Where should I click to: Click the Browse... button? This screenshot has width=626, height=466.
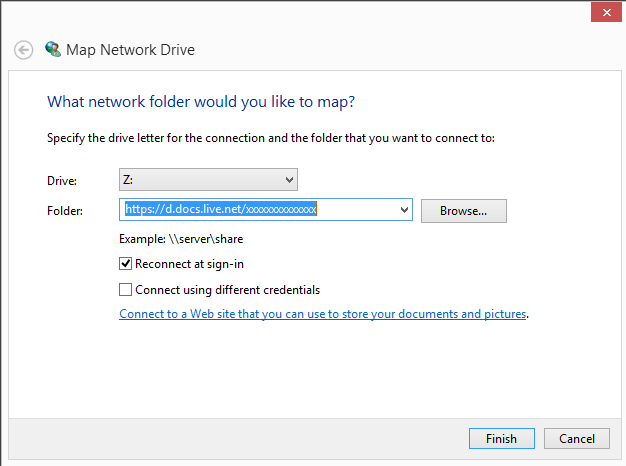click(464, 211)
